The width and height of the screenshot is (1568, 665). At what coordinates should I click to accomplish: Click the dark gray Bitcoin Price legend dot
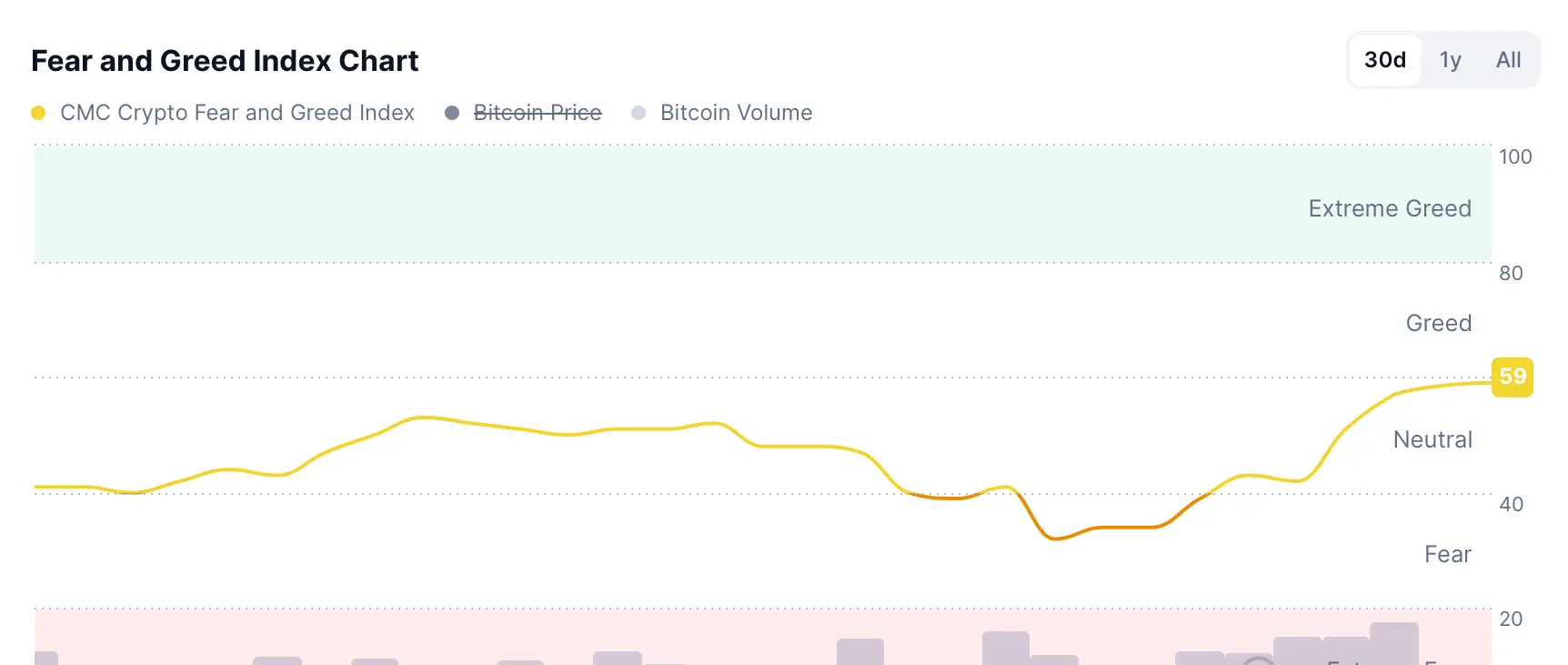[452, 113]
